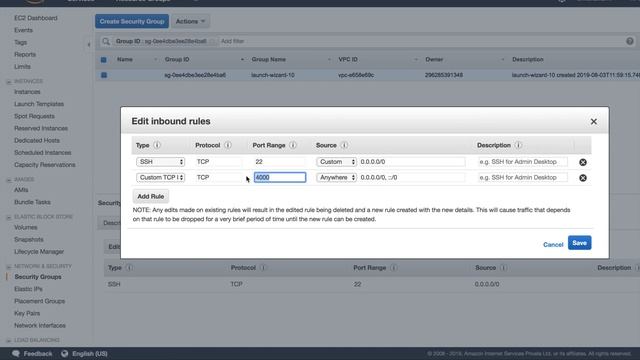Open Placement Groups in sidebar
Image resolution: width=640 pixels, height=360 pixels.
[x=40, y=301]
